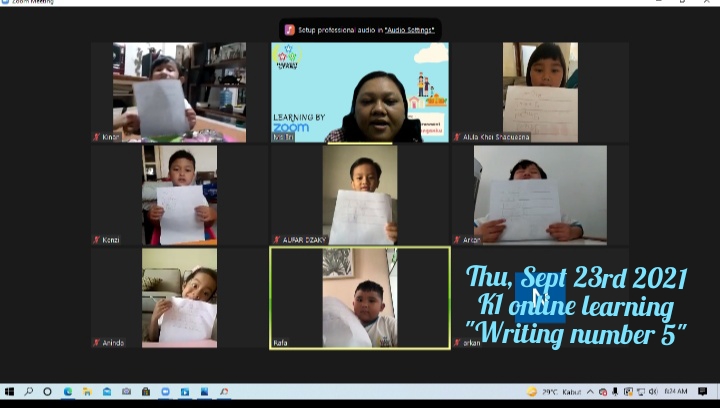Click the "Rafa" name label
The image size is (720, 408).
tap(280, 342)
